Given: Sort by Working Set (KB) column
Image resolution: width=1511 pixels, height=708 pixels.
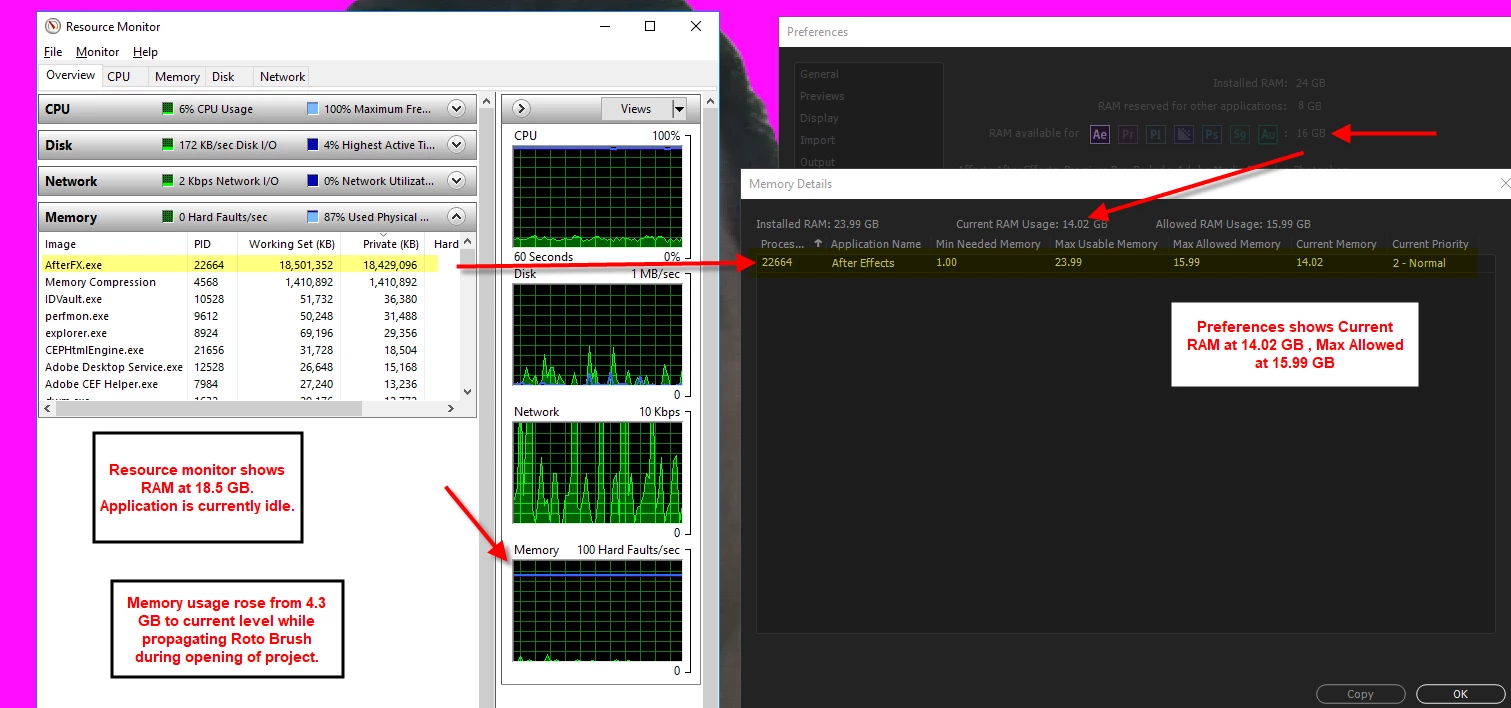Looking at the screenshot, I should coord(288,244).
